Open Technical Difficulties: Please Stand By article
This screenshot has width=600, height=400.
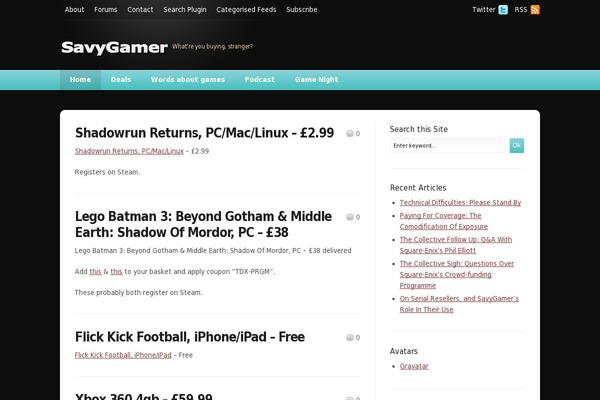pos(460,202)
